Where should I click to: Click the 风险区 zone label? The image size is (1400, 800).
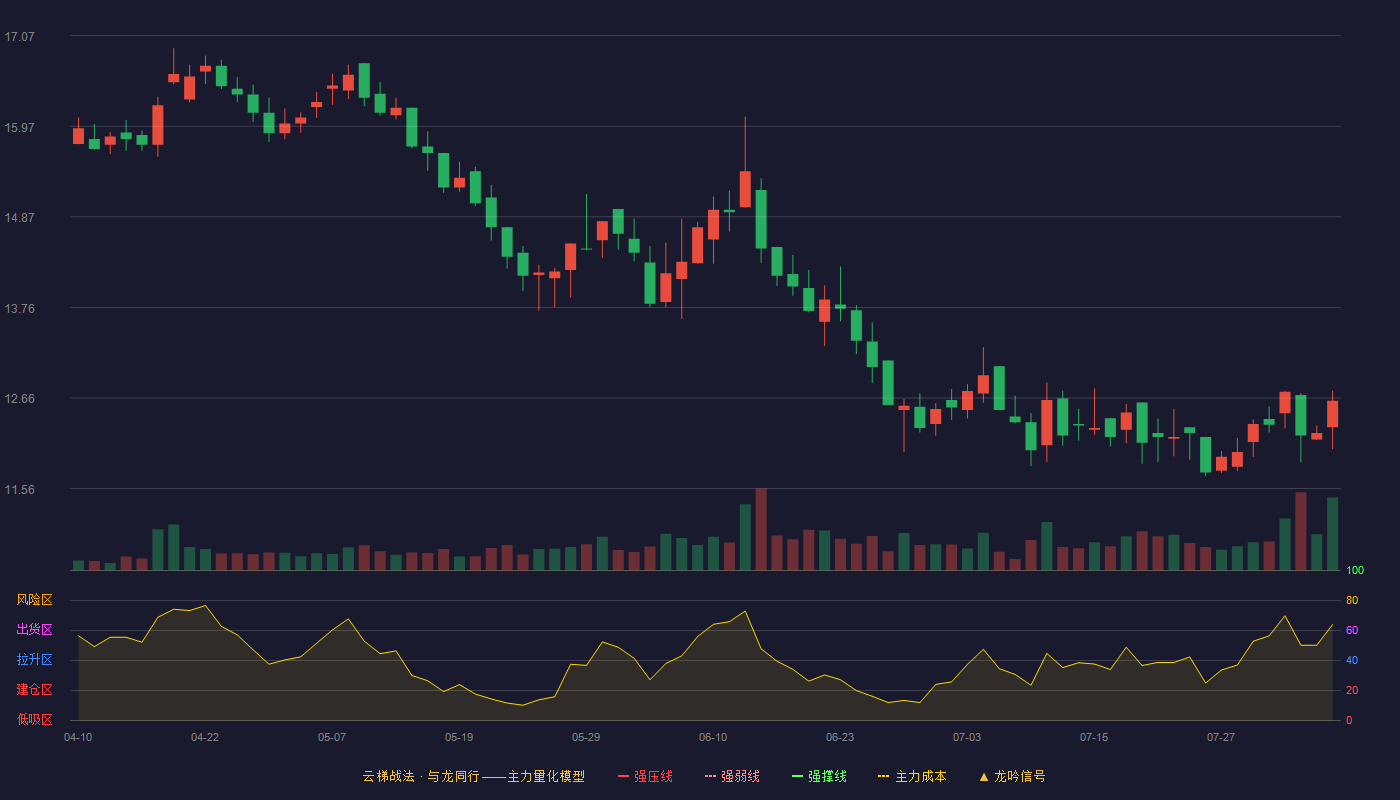34,600
